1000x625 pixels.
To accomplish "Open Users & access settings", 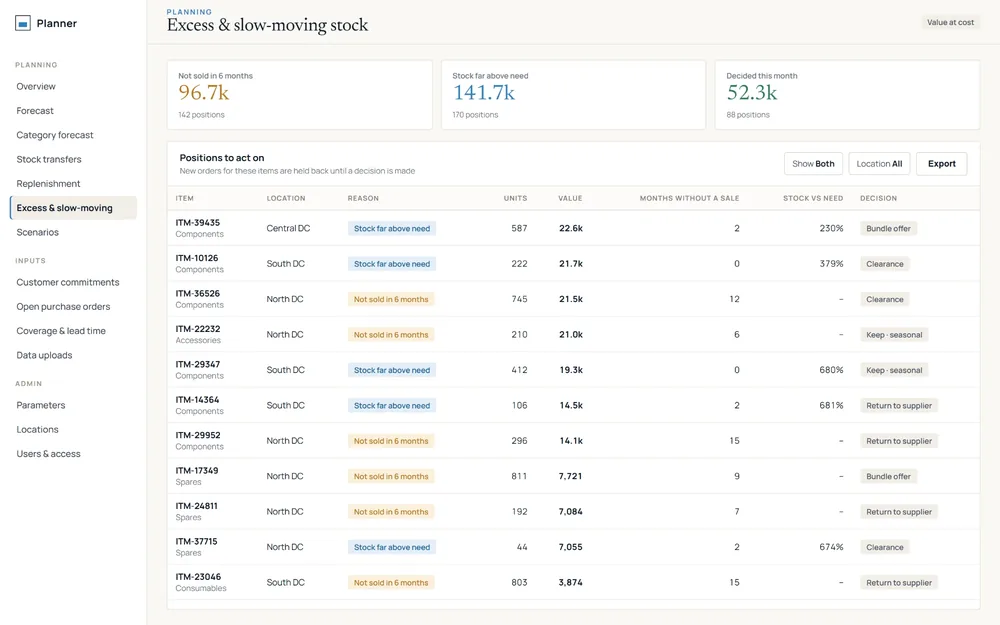I will pyautogui.click(x=48, y=453).
